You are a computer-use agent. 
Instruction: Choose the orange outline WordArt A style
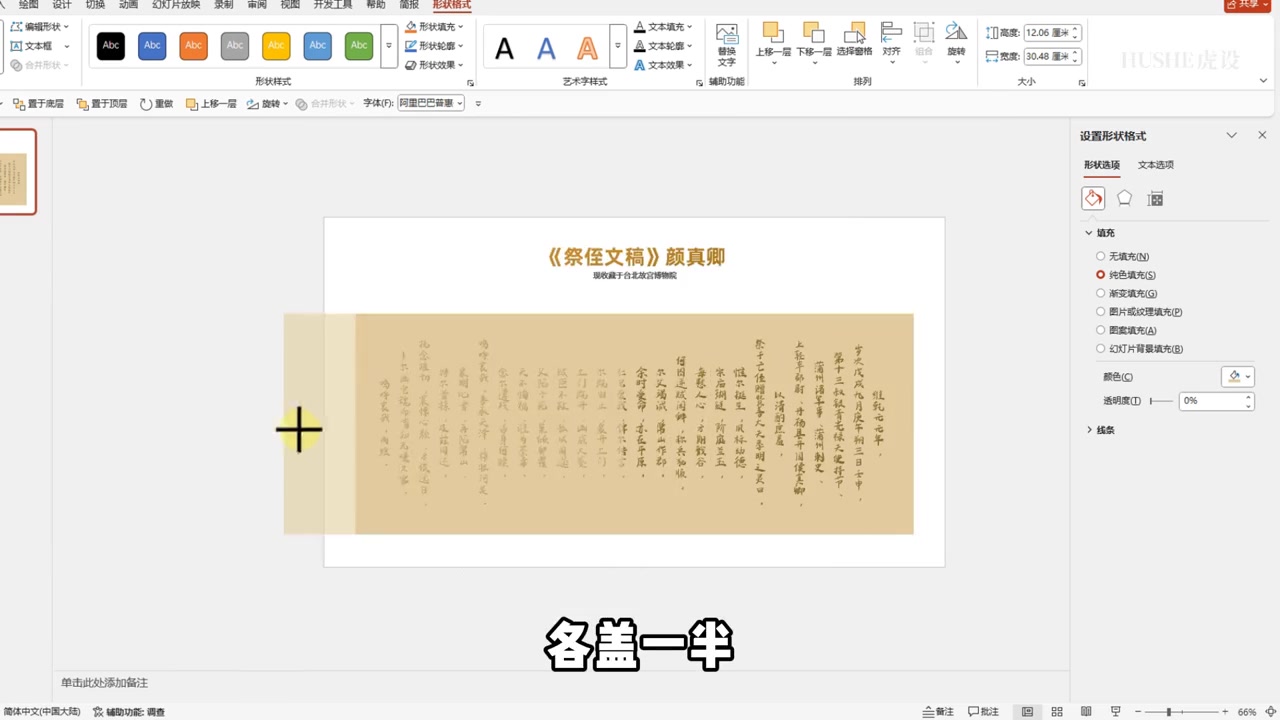pyautogui.click(x=587, y=47)
